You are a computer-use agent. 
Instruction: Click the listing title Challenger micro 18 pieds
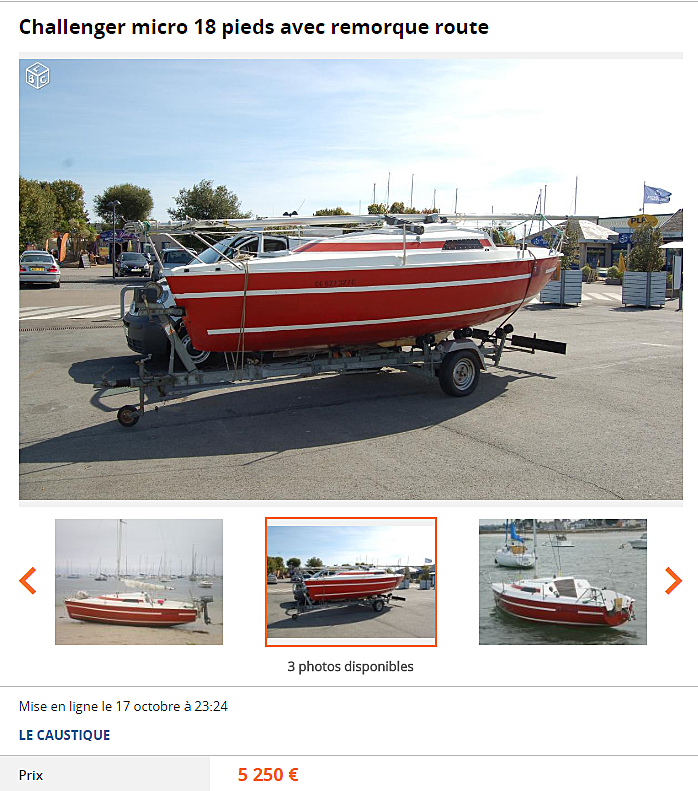(254, 27)
